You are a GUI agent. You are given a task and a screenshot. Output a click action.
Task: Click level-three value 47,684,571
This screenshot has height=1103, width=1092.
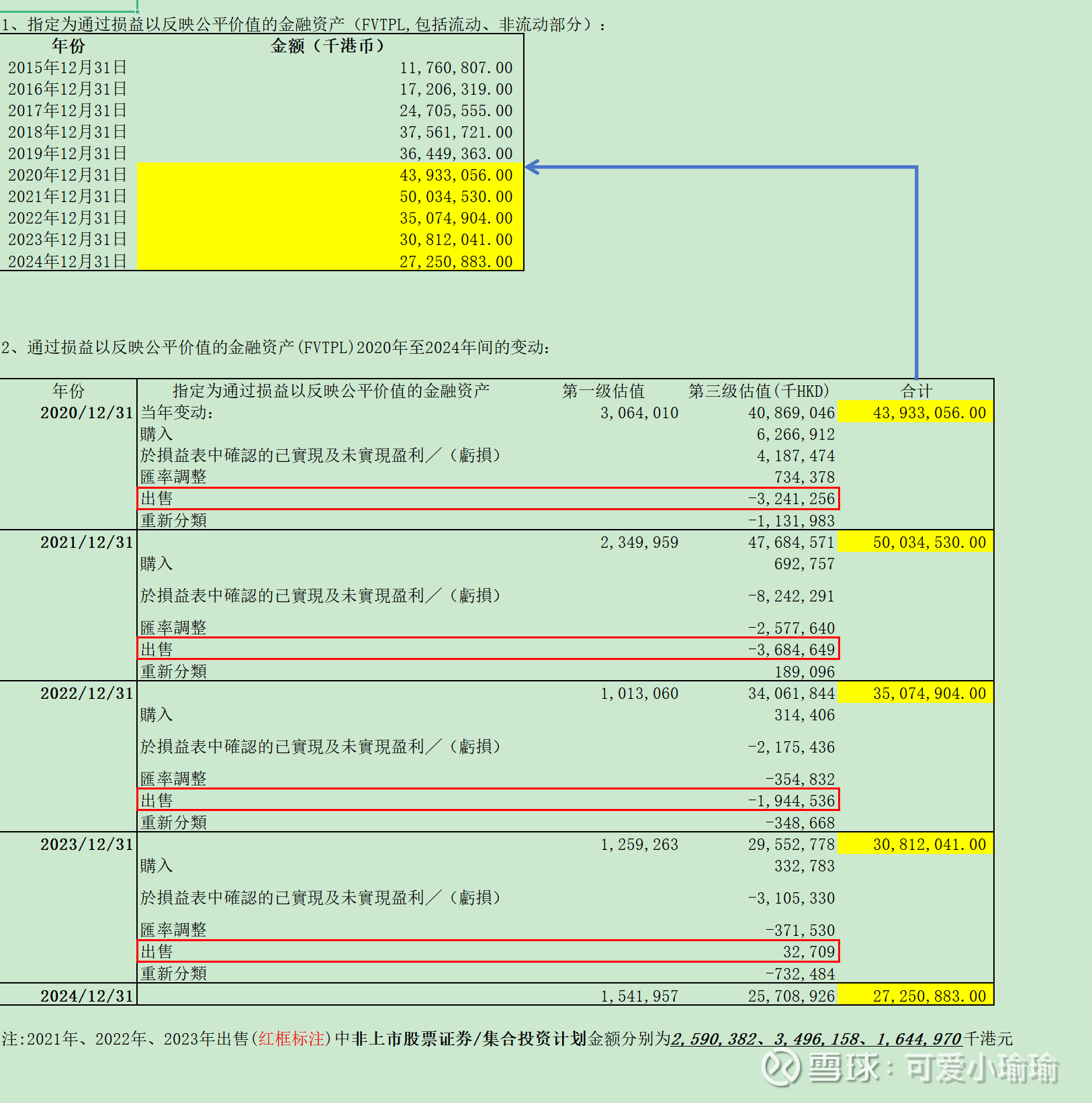(792, 542)
